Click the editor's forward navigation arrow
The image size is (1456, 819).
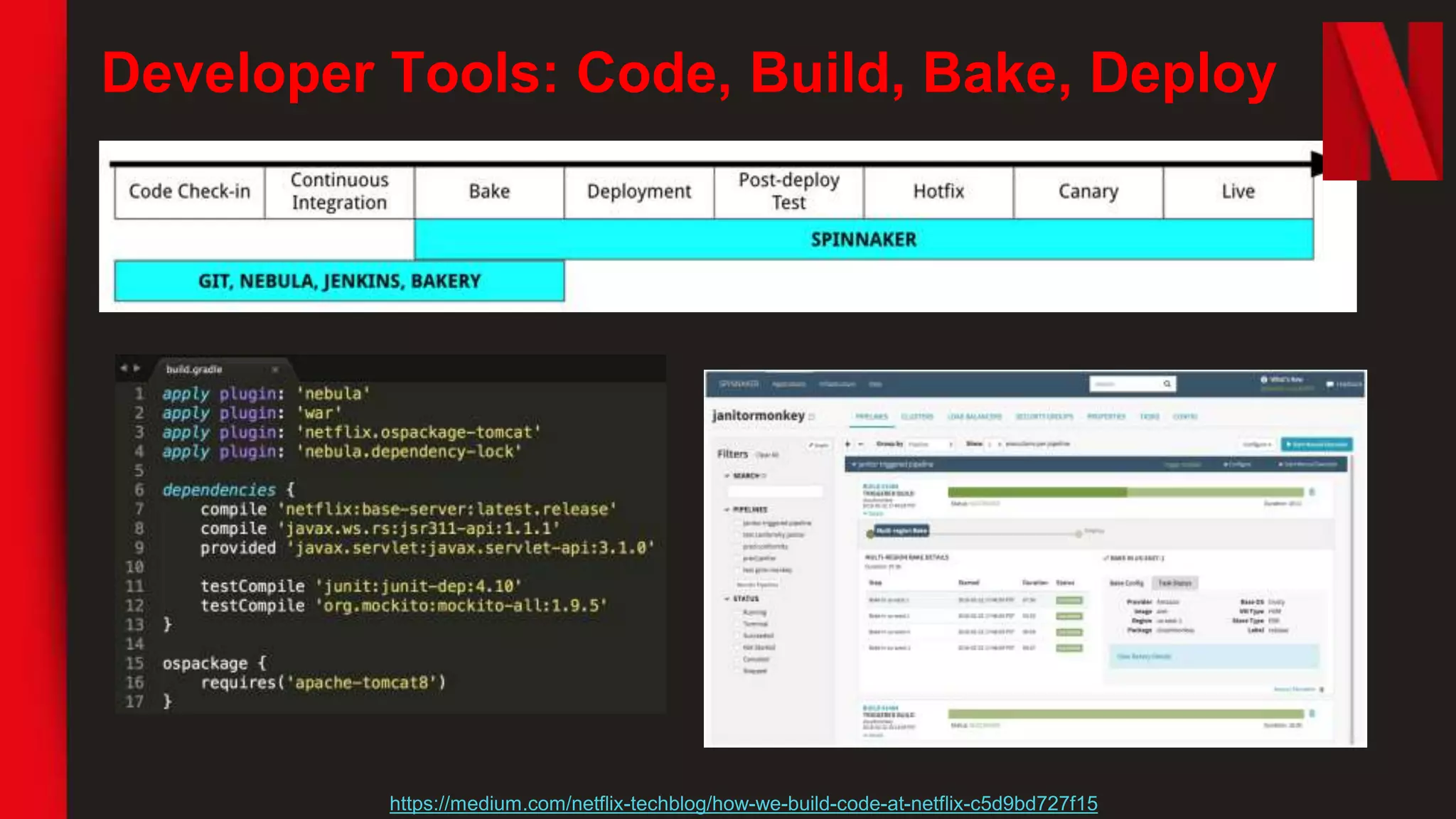(137, 368)
